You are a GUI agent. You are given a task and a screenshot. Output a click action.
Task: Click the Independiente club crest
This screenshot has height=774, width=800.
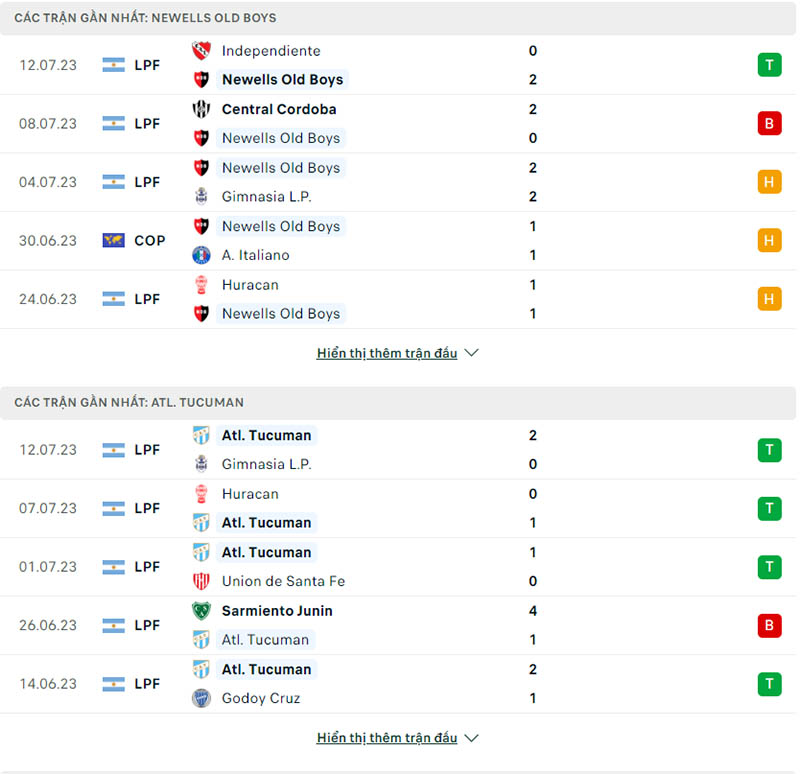pyautogui.click(x=200, y=50)
